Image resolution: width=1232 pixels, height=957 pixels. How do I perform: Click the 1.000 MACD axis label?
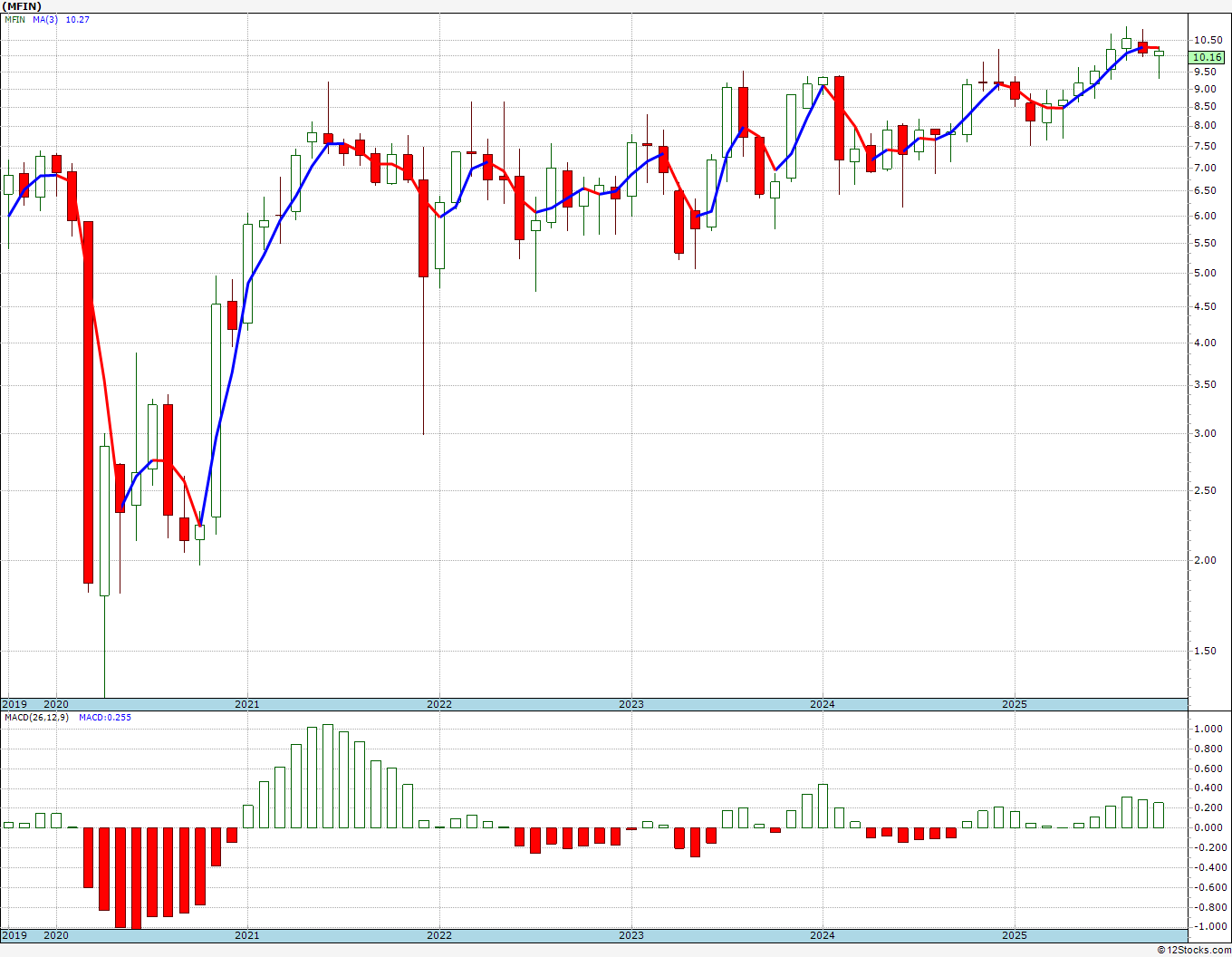[x=1210, y=729]
